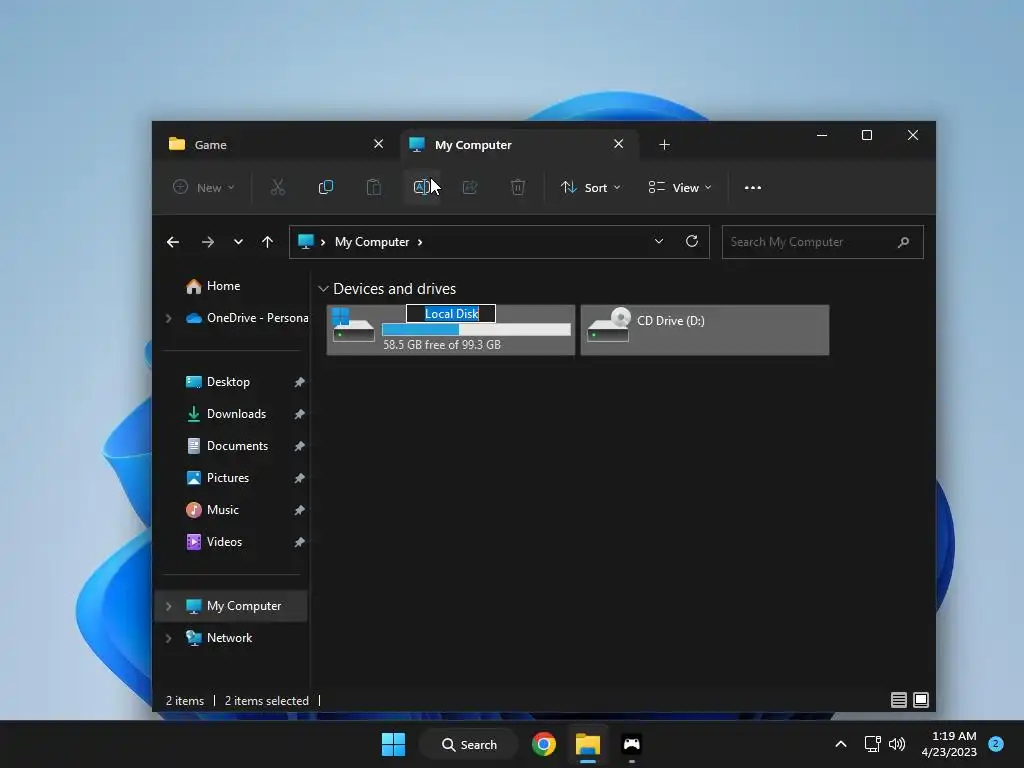
Task: Go up one level with up arrow
Action: [267, 242]
